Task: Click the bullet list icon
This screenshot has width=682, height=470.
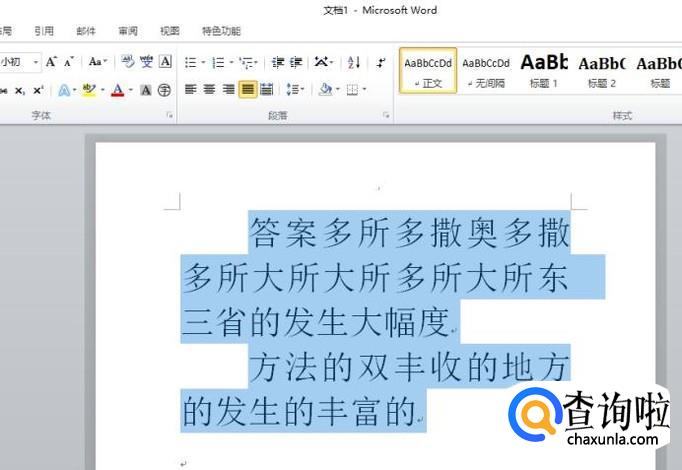Action: (190, 62)
